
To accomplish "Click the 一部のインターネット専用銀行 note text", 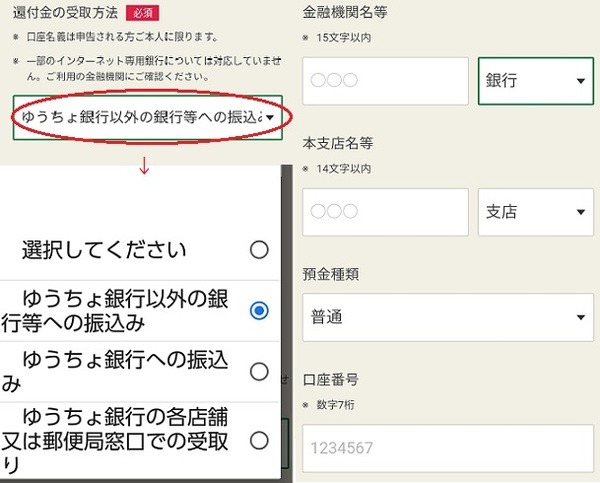I will pos(154,68).
